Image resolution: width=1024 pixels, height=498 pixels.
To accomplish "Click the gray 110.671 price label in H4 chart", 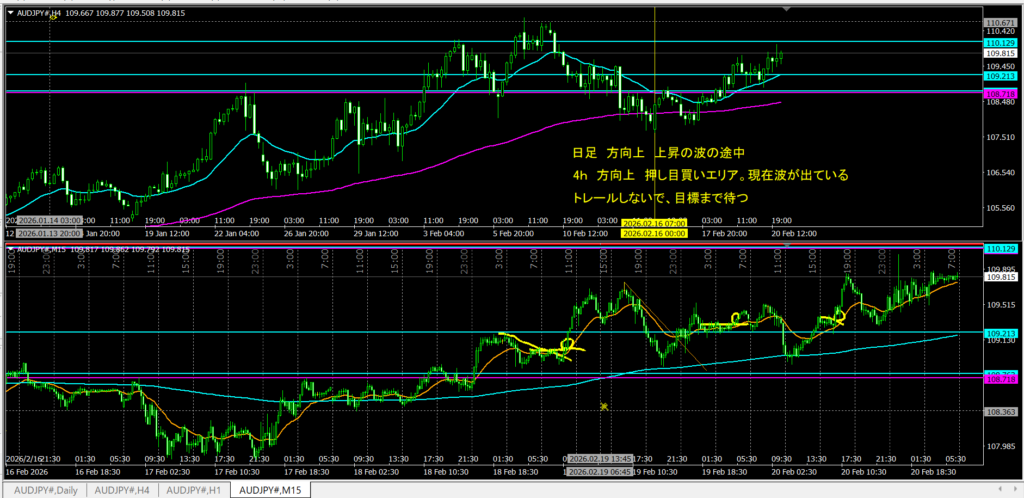I will (x=1000, y=22).
